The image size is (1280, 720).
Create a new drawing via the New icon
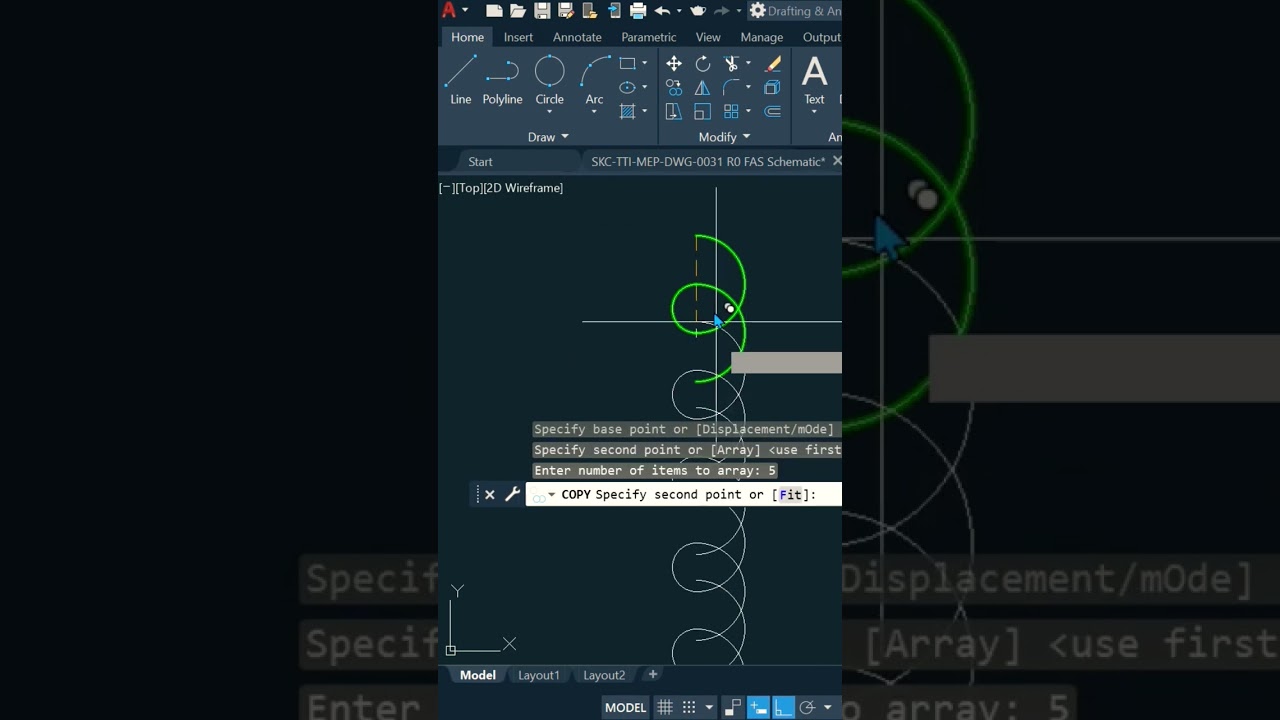(x=494, y=11)
